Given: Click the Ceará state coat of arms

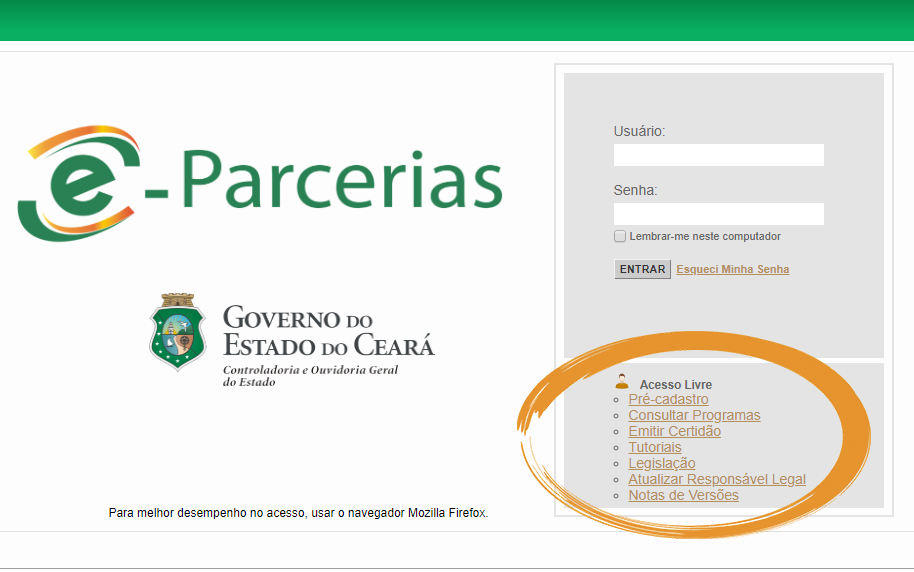Looking at the screenshot, I should 178,332.
